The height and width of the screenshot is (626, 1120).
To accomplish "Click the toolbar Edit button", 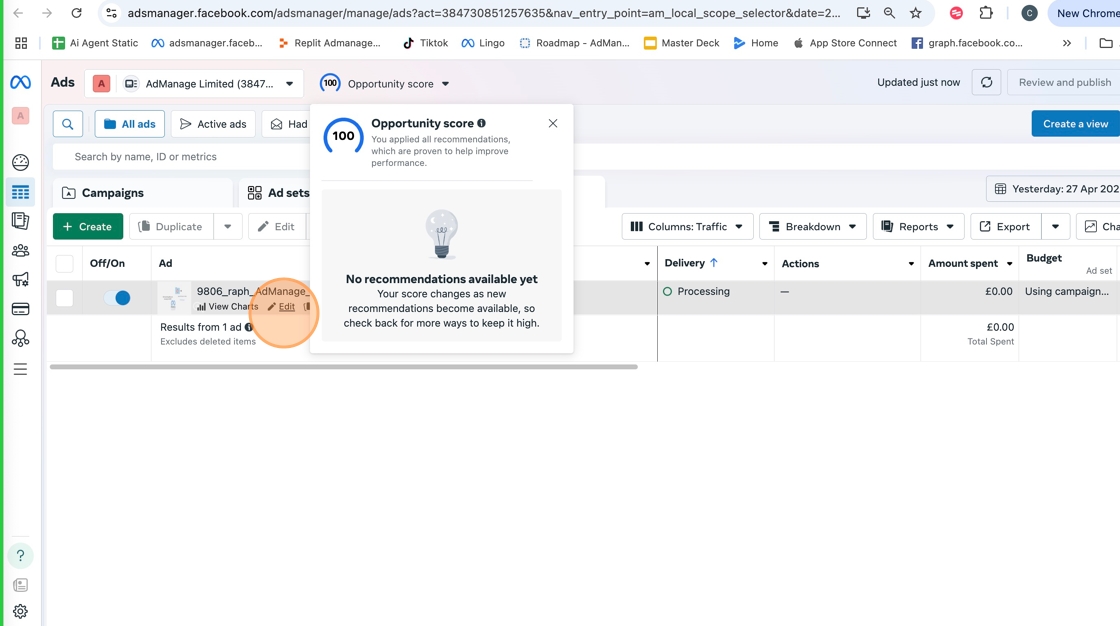I will 277,227.
